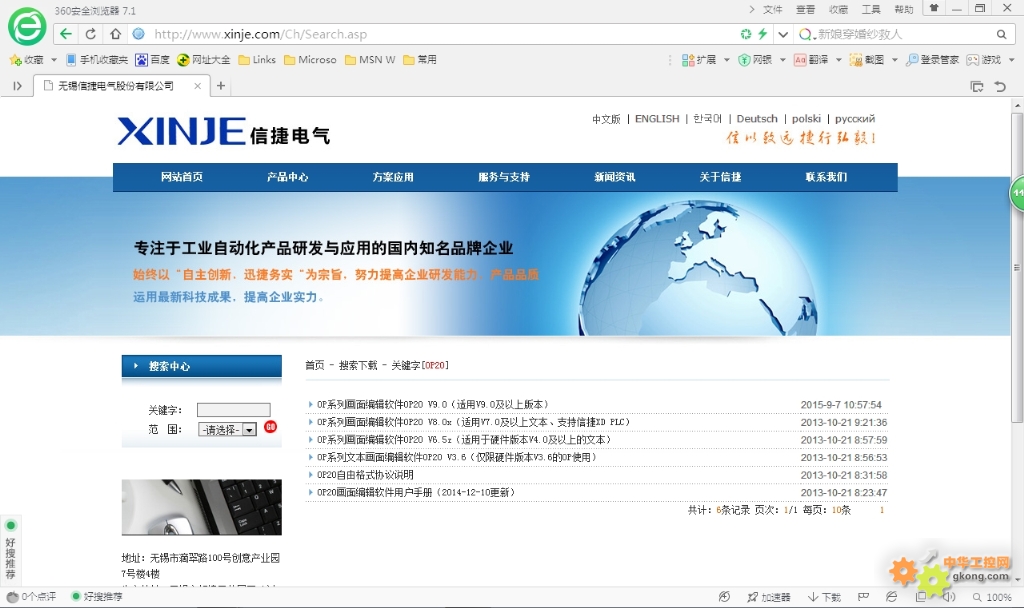Expand the 扩展 dropdown arrow

726,59
